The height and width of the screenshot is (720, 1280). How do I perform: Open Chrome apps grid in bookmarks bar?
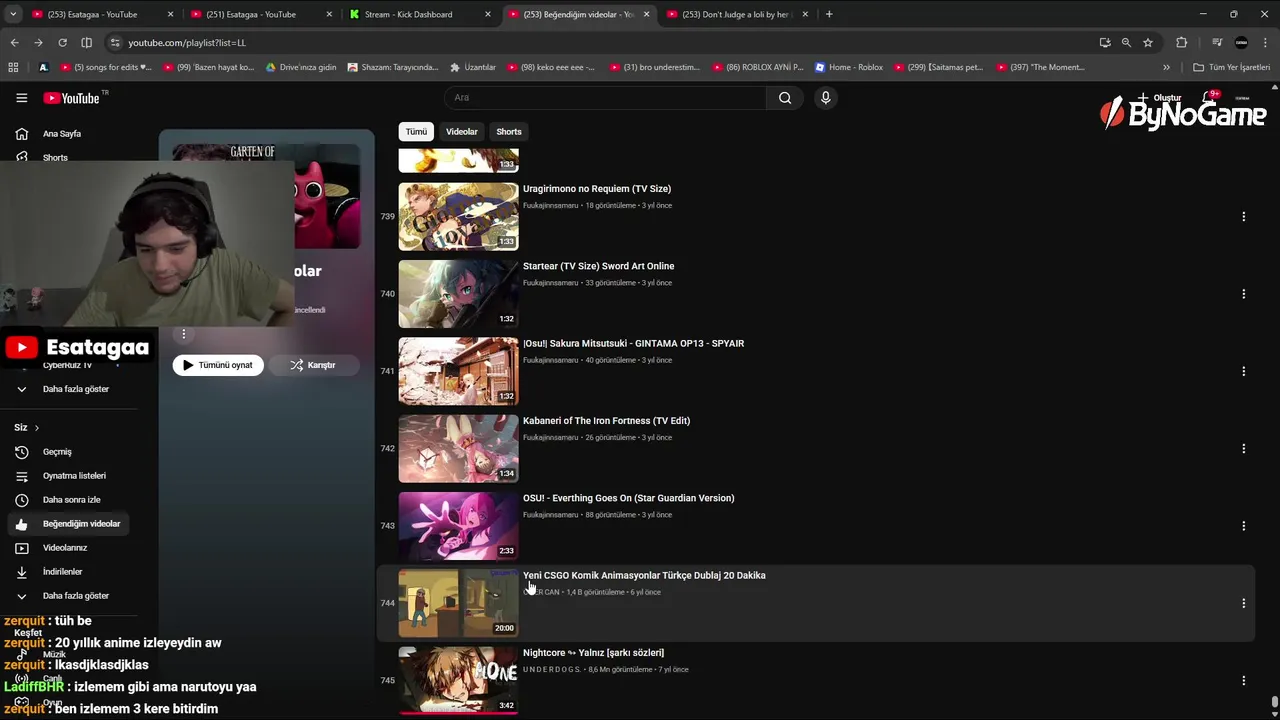13,67
